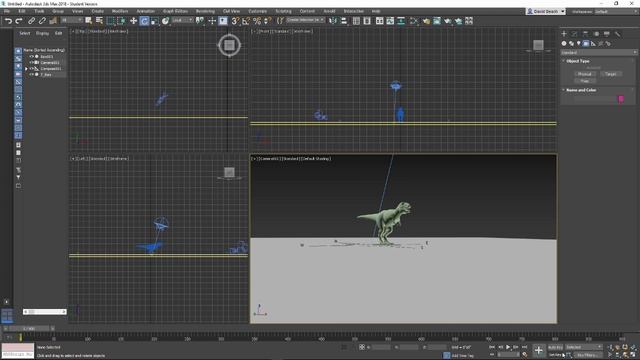Open the Curve Editor from toolbar
The width and height of the screenshot is (640, 360).
click(390, 21)
